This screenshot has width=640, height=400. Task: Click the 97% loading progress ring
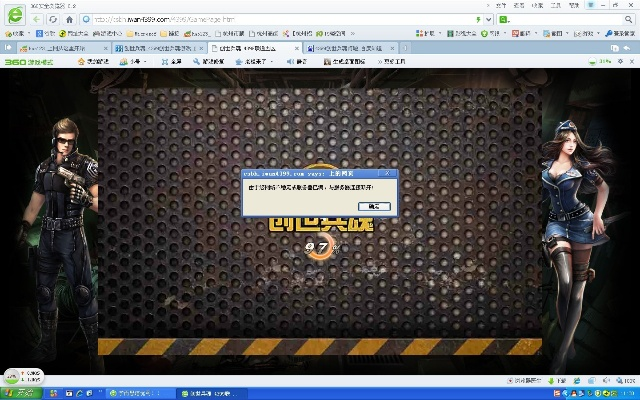[321, 247]
